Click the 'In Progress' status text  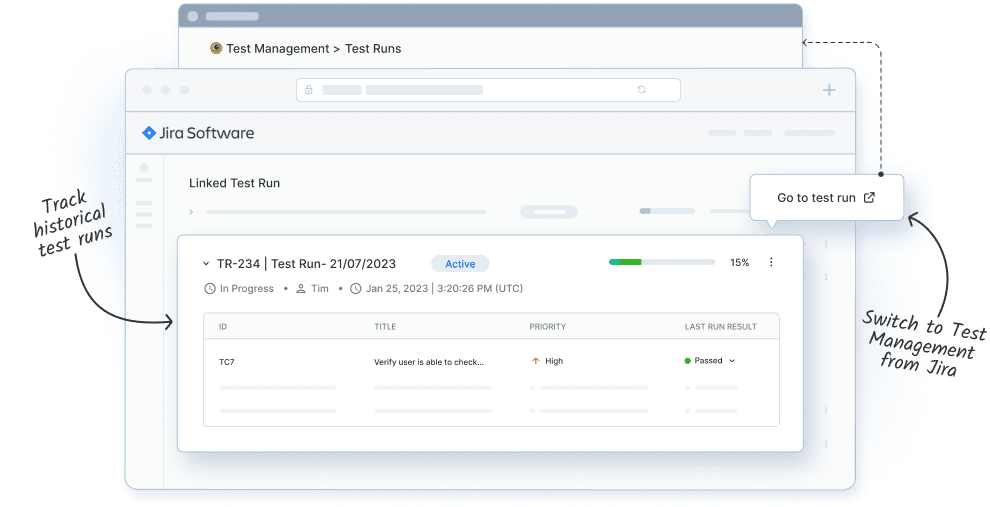pyautogui.click(x=247, y=289)
